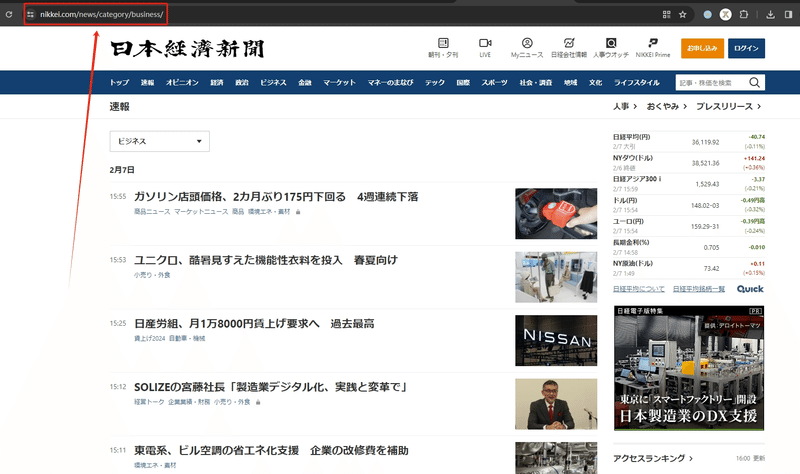The height and width of the screenshot is (474, 800).
Task: Select 国際 in navigation bar
Action: [x=463, y=82]
